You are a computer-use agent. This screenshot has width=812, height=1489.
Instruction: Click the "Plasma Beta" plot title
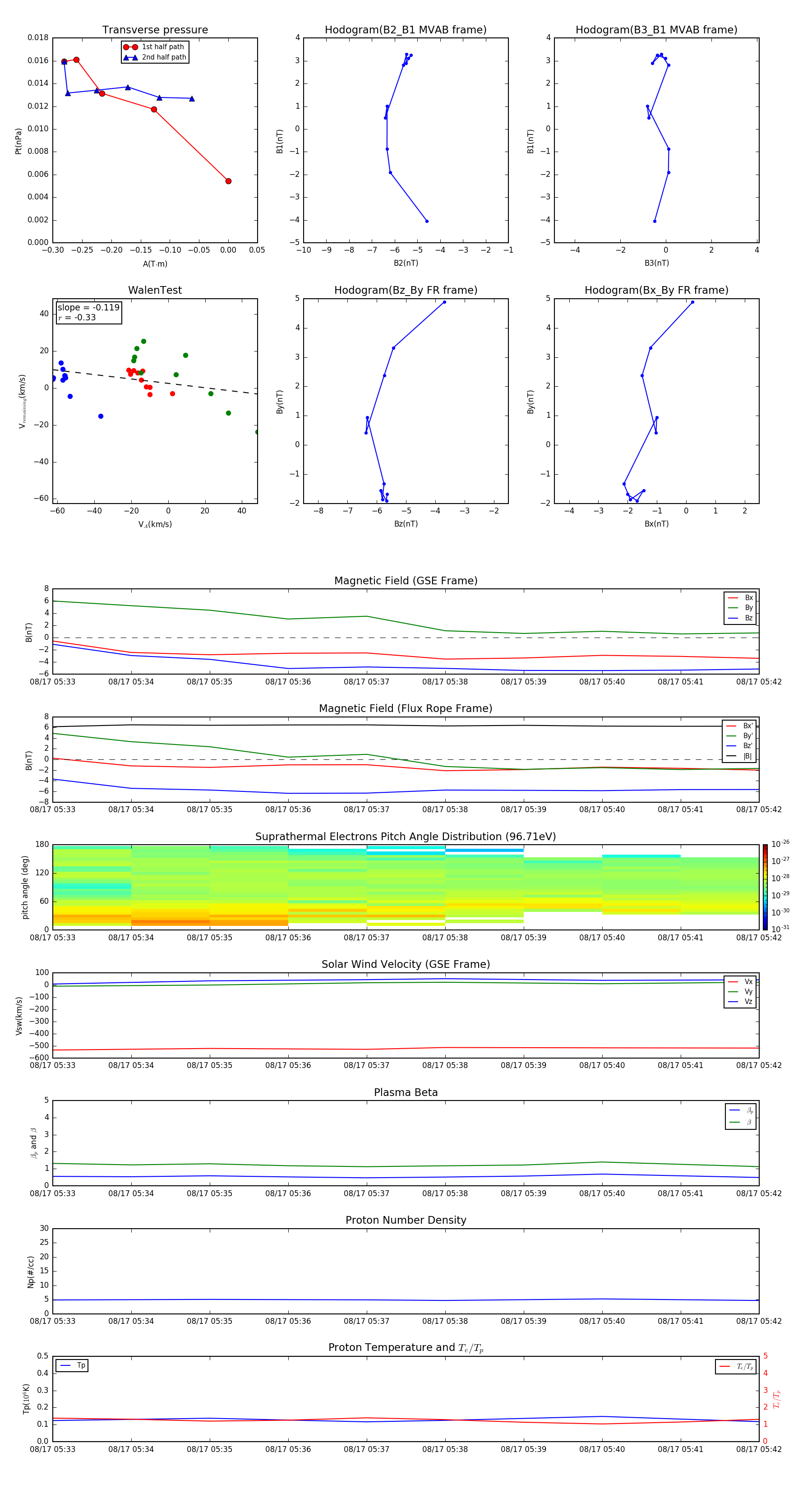click(x=406, y=1093)
